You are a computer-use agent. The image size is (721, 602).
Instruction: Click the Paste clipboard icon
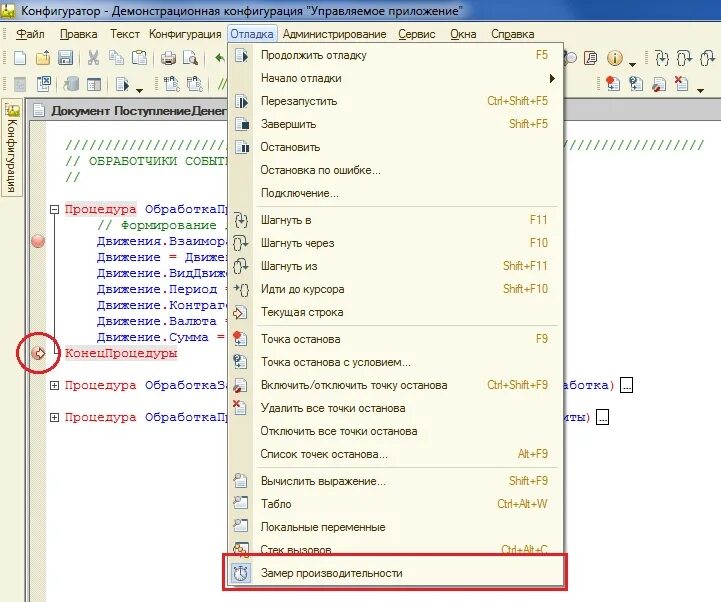pos(139,58)
